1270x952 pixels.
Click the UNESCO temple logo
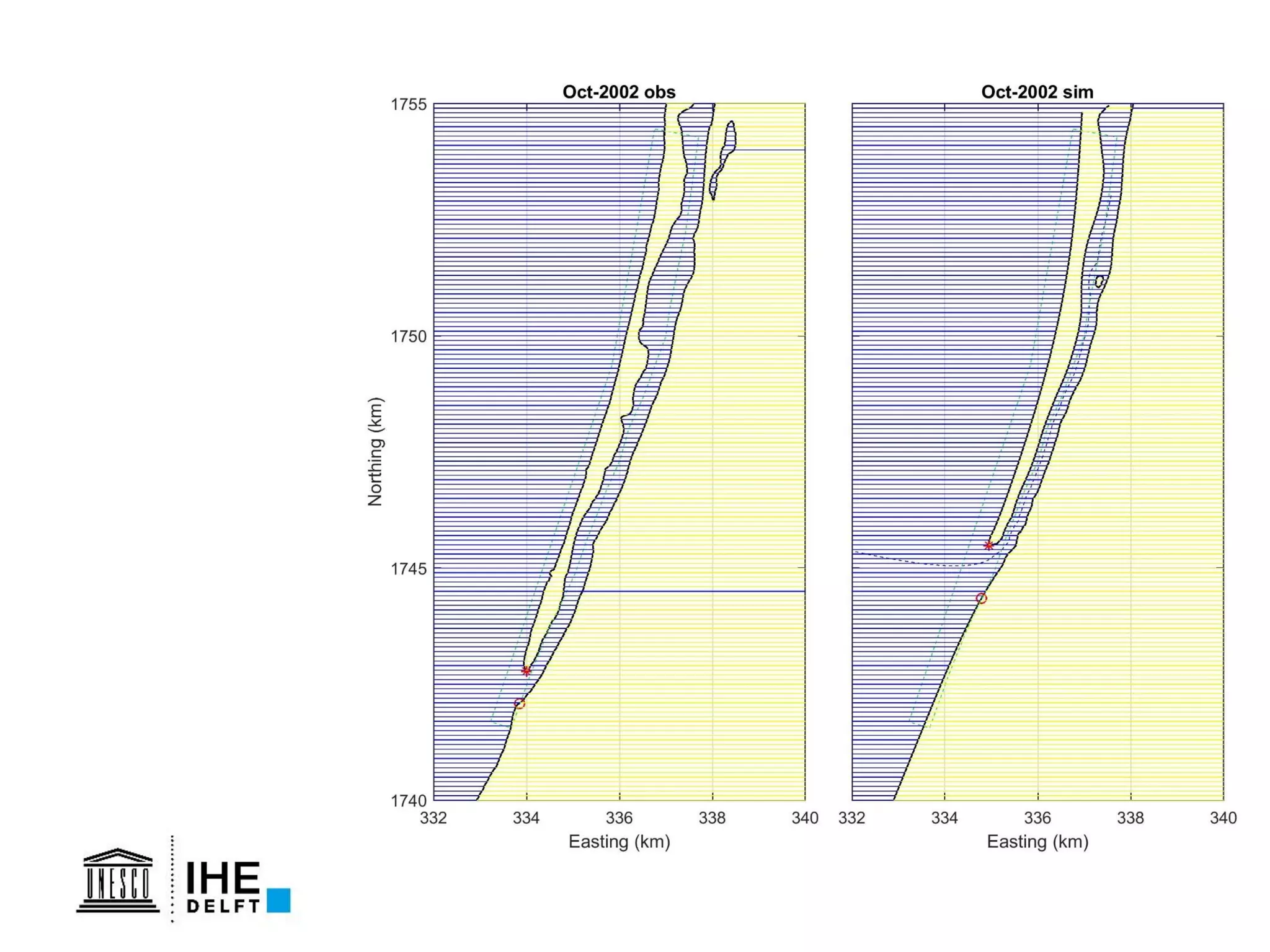pos(118,881)
